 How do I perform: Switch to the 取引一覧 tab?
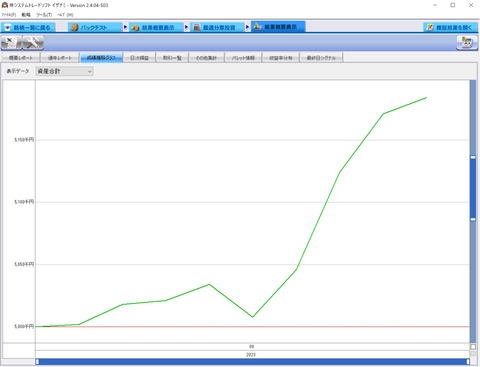pyautogui.click(x=172, y=58)
